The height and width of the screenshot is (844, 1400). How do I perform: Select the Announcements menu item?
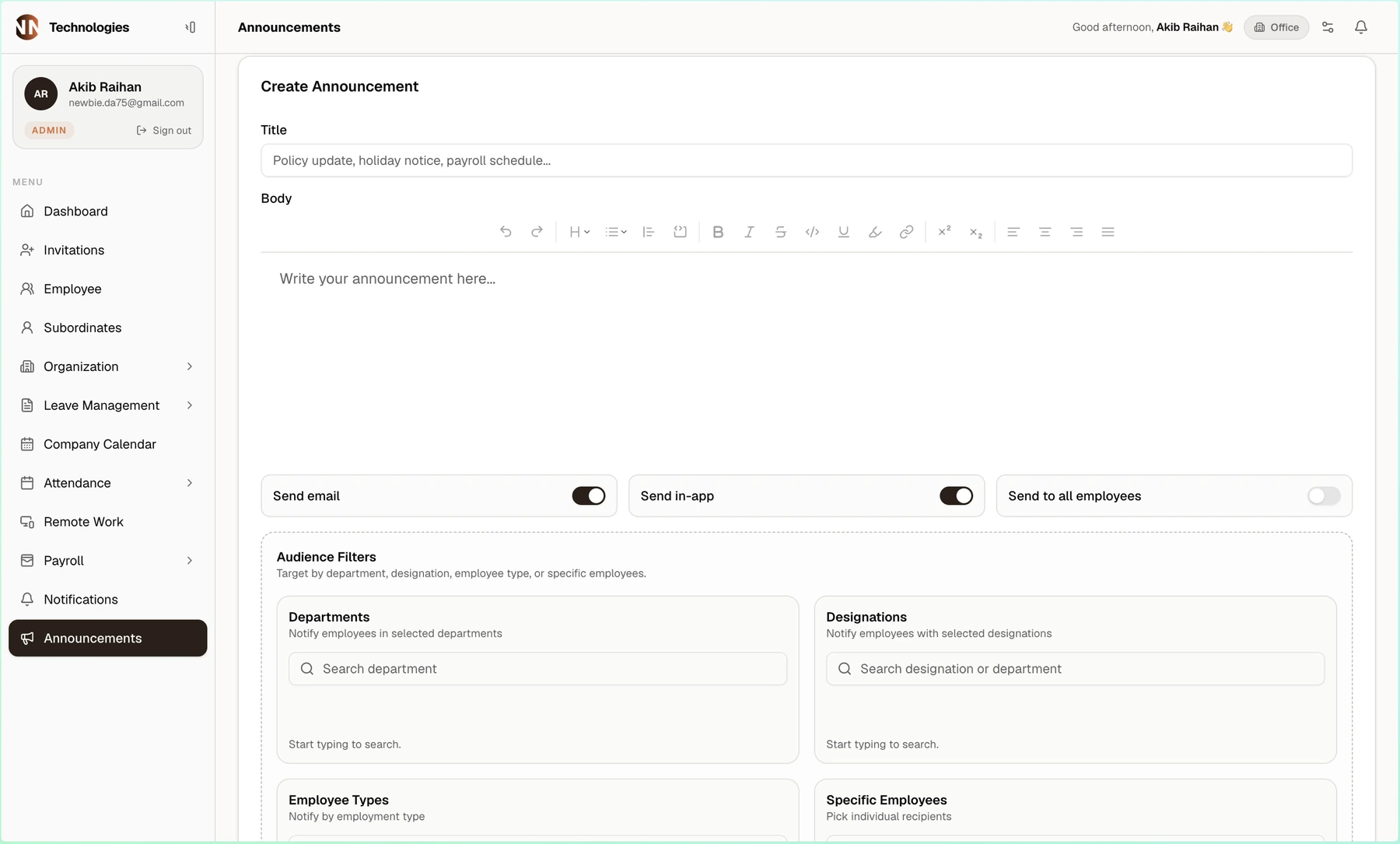pos(108,638)
